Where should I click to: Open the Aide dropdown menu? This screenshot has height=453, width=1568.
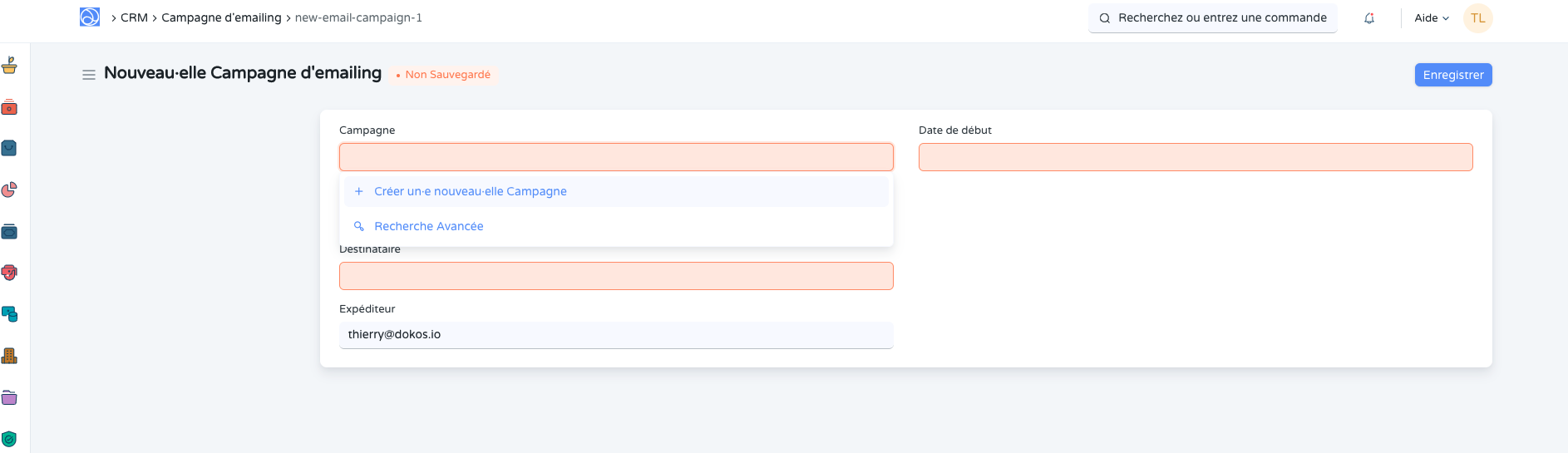click(x=1432, y=18)
